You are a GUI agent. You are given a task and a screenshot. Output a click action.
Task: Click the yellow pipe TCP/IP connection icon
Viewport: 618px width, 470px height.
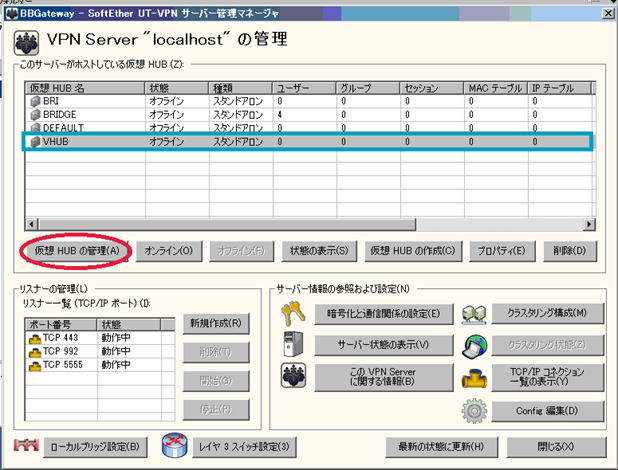pyautogui.click(x=474, y=379)
